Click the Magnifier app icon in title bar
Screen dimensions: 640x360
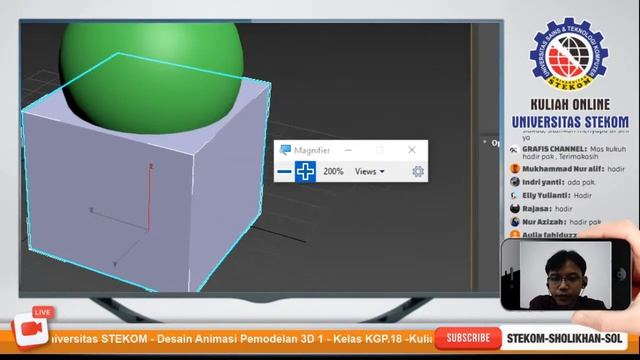(x=285, y=150)
